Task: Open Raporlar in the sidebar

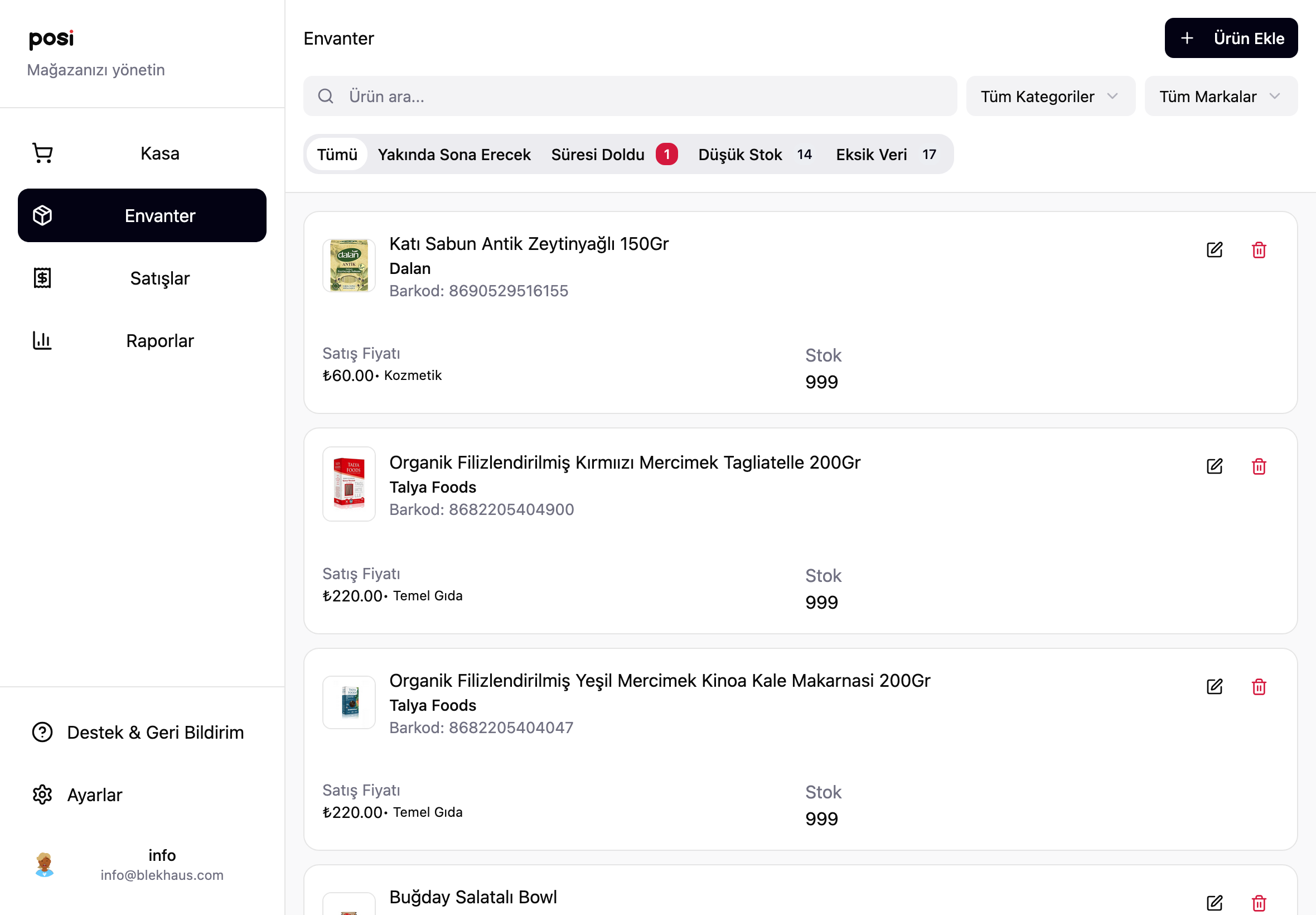Action: 142,340
